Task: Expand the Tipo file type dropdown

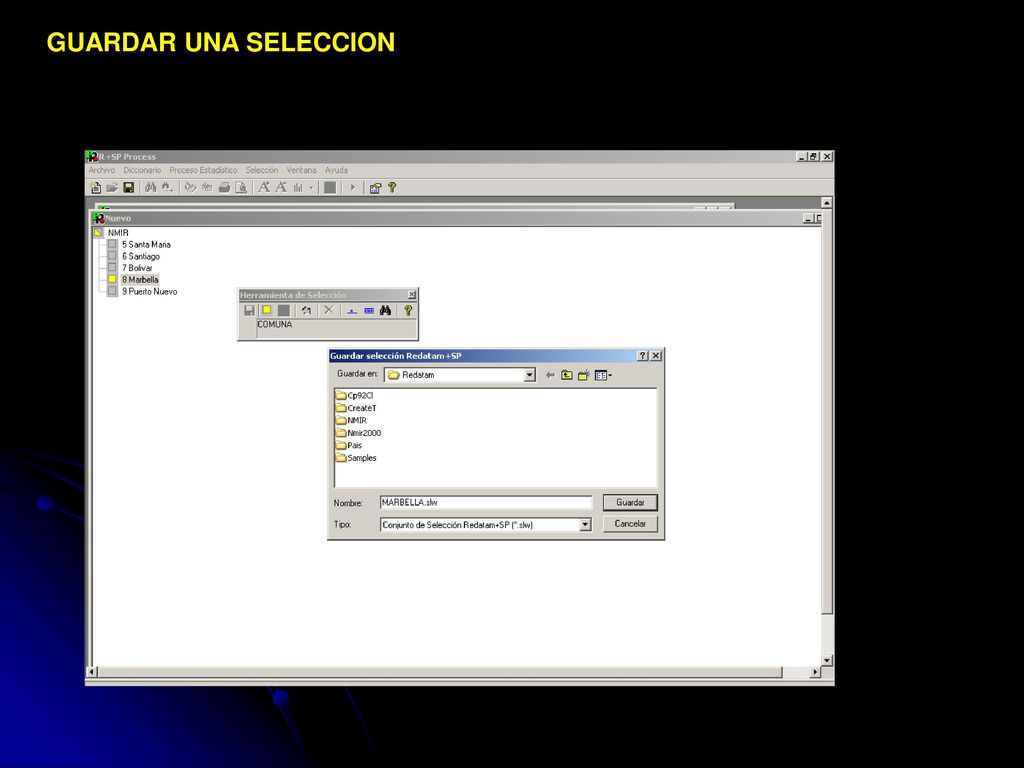Action: (585, 524)
